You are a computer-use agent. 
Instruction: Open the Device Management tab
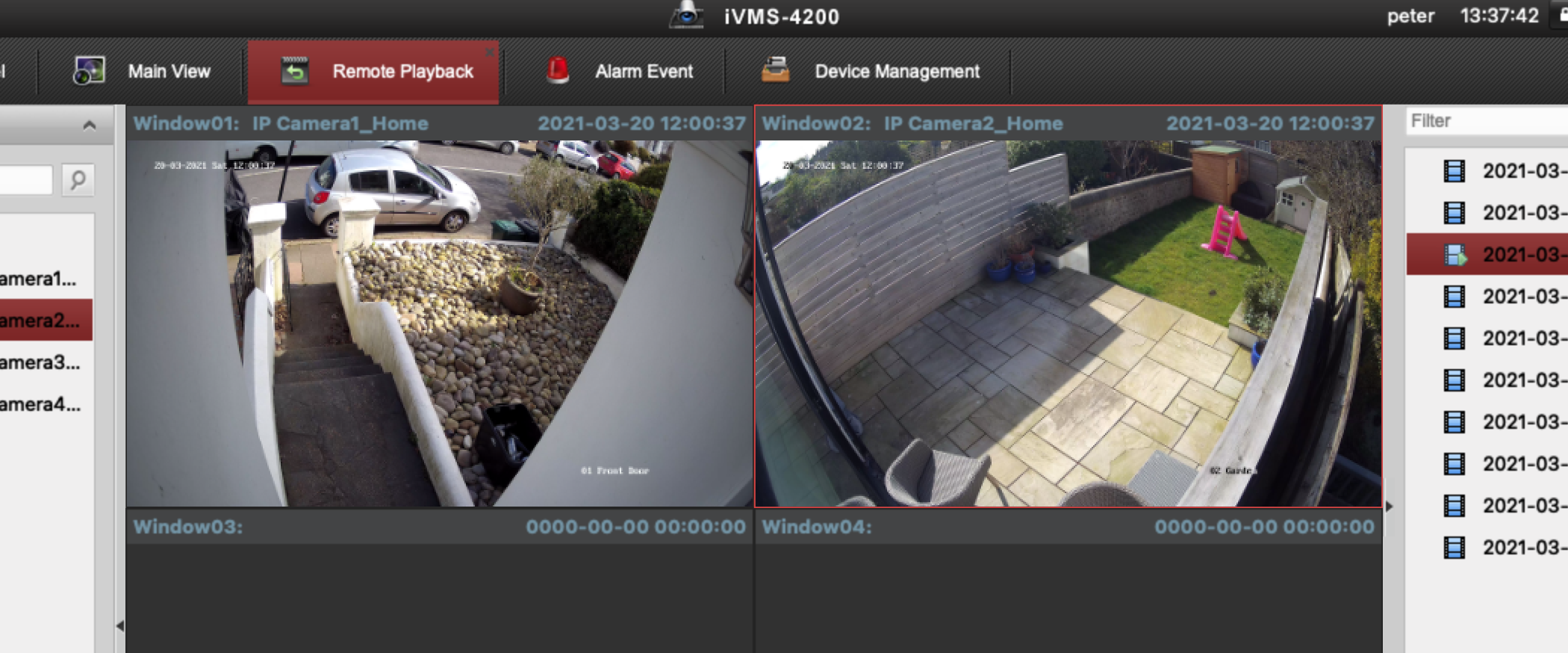897,71
